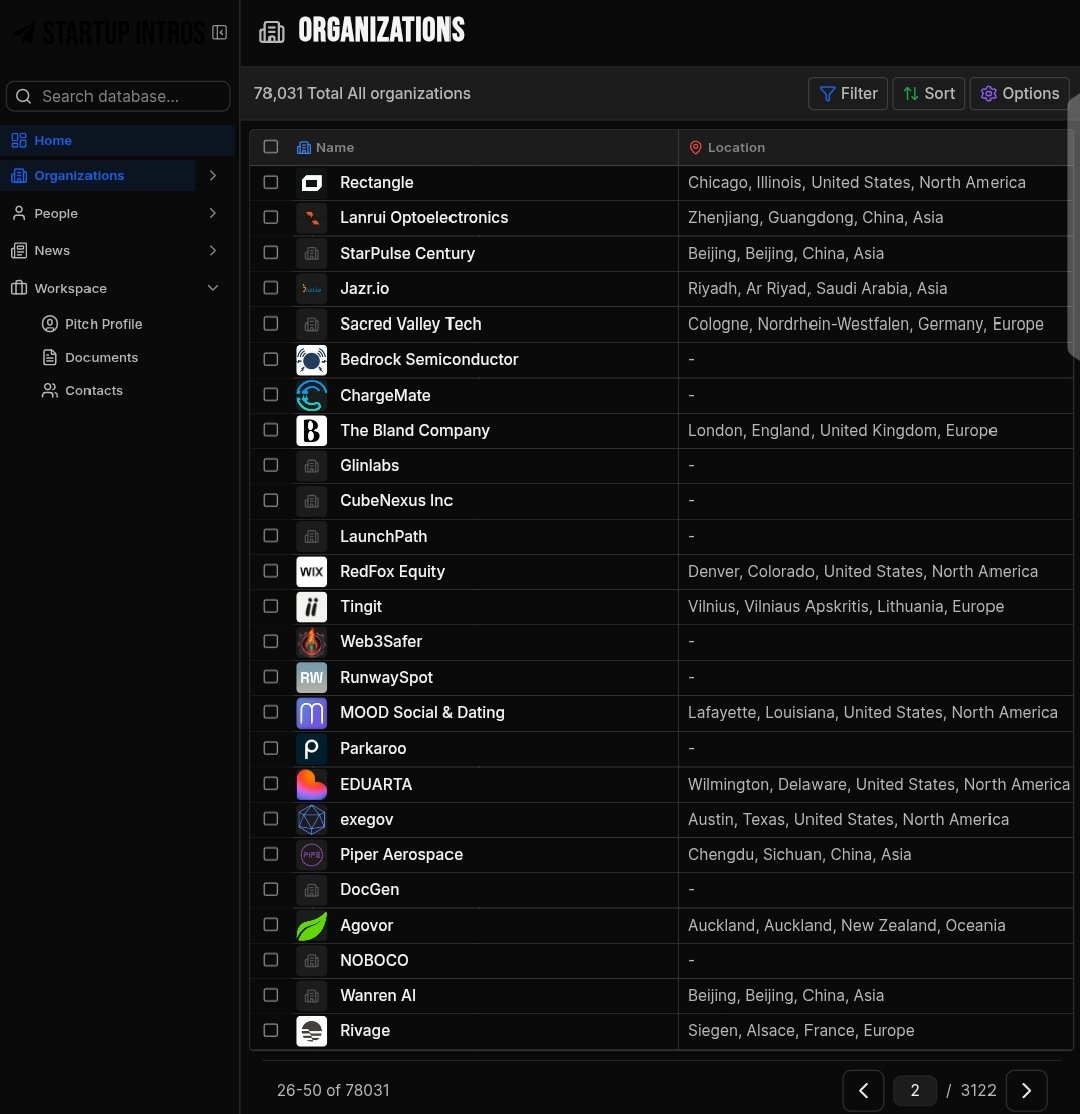Open the News menu item
The image size is (1080, 1114).
tap(99, 250)
